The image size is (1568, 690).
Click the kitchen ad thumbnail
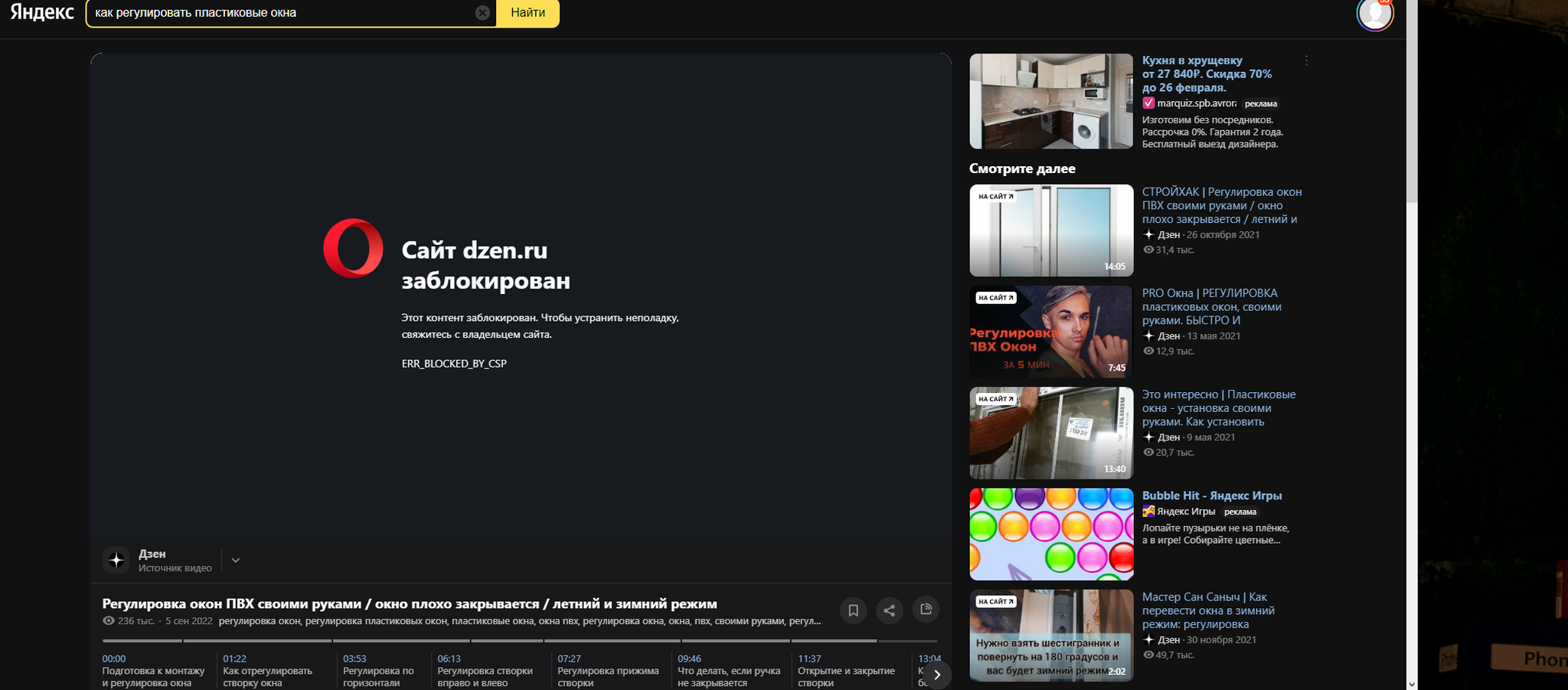1051,101
